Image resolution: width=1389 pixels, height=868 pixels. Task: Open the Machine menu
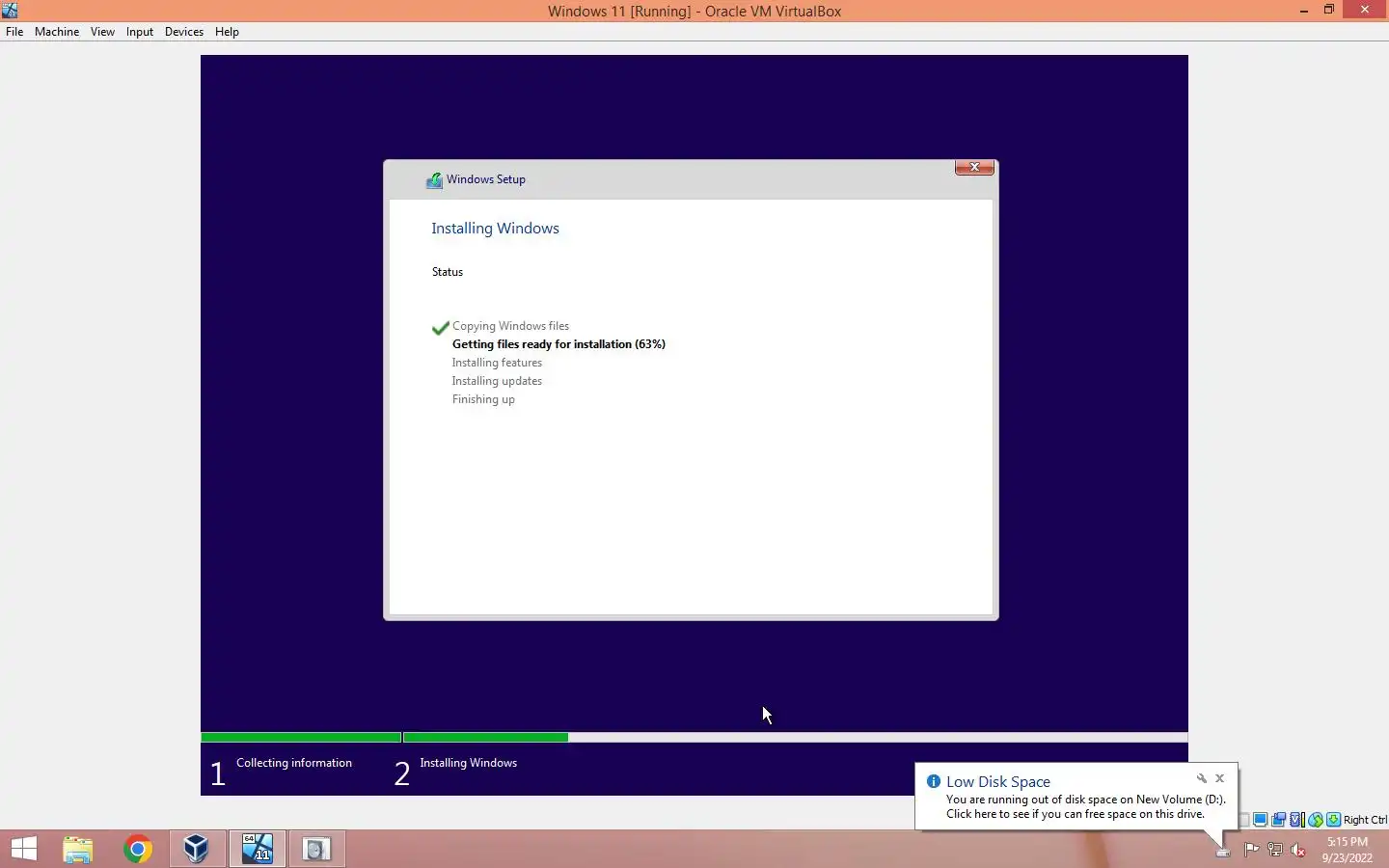(x=57, y=32)
